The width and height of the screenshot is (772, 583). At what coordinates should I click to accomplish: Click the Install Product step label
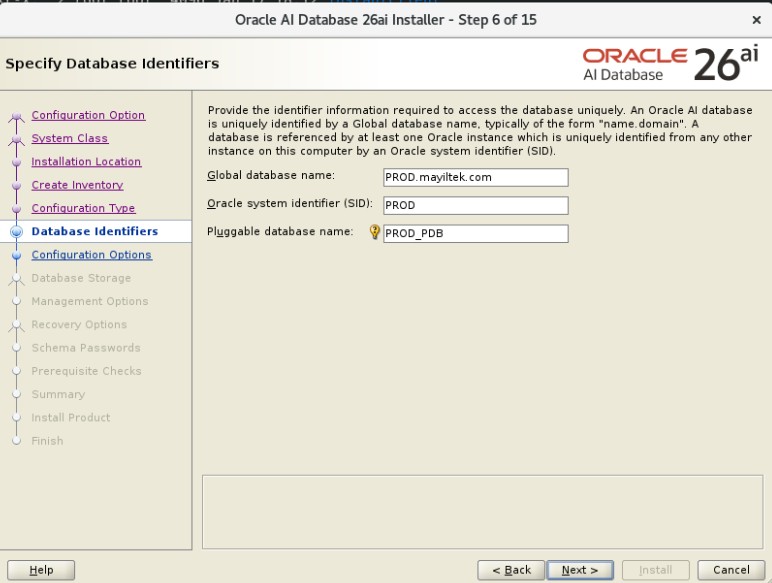point(70,418)
